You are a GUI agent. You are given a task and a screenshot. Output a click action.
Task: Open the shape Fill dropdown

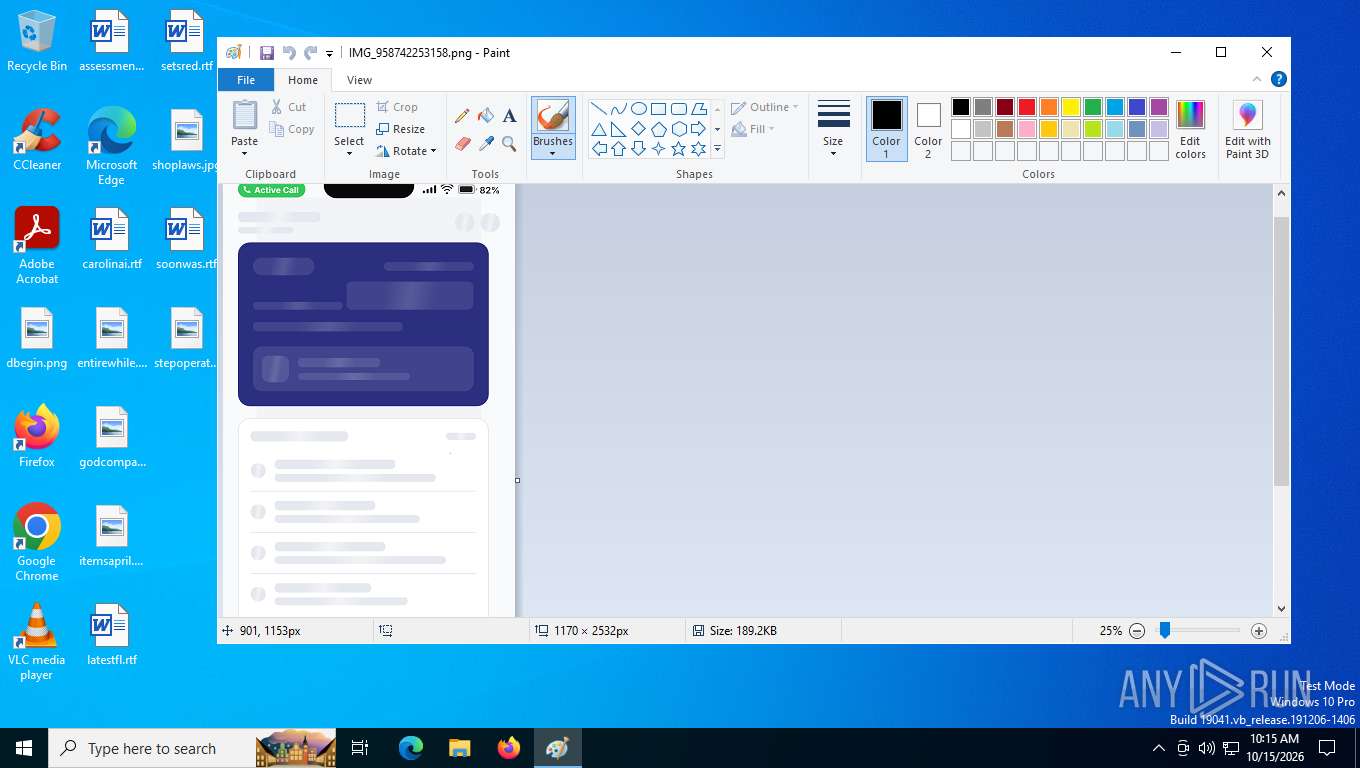(x=754, y=129)
